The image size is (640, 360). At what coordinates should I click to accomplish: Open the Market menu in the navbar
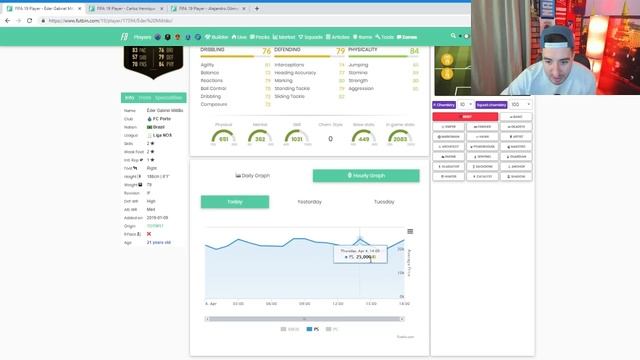pos(284,37)
